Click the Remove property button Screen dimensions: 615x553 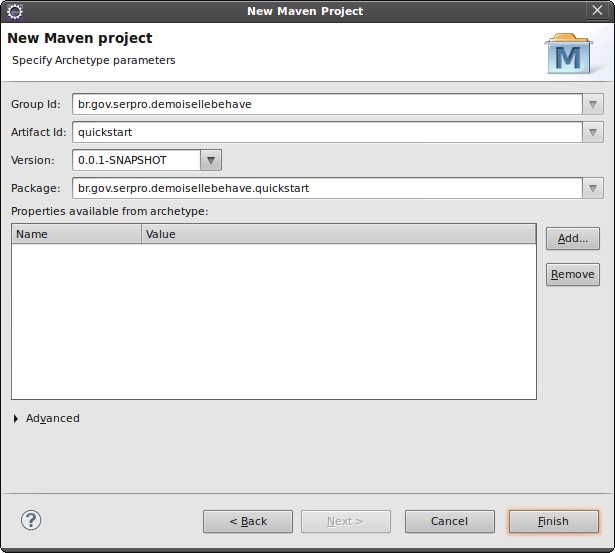point(573,275)
